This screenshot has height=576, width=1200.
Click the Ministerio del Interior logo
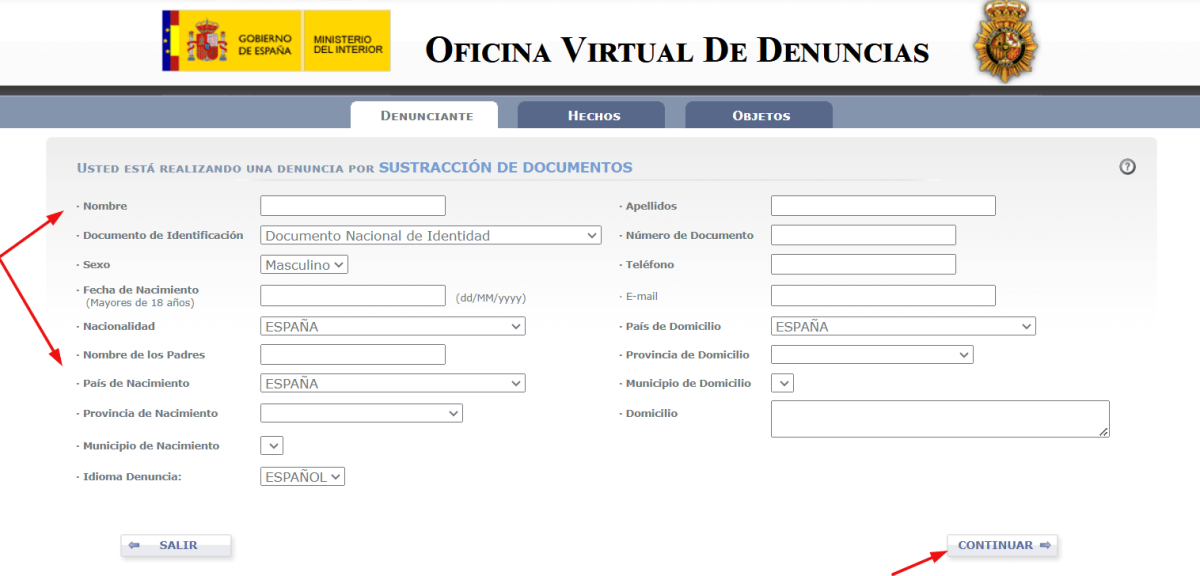tap(350, 40)
